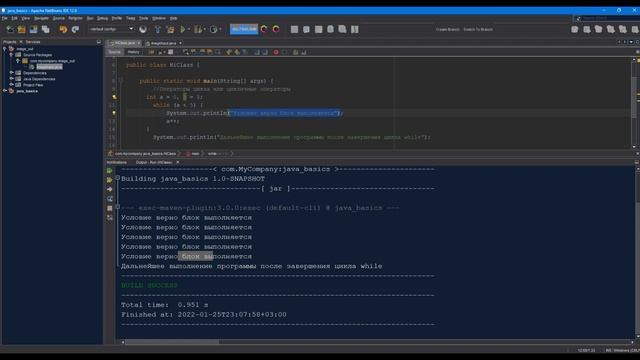Click the Stop square icon in Output
This screenshot has width=640, height=360.
[109, 208]
